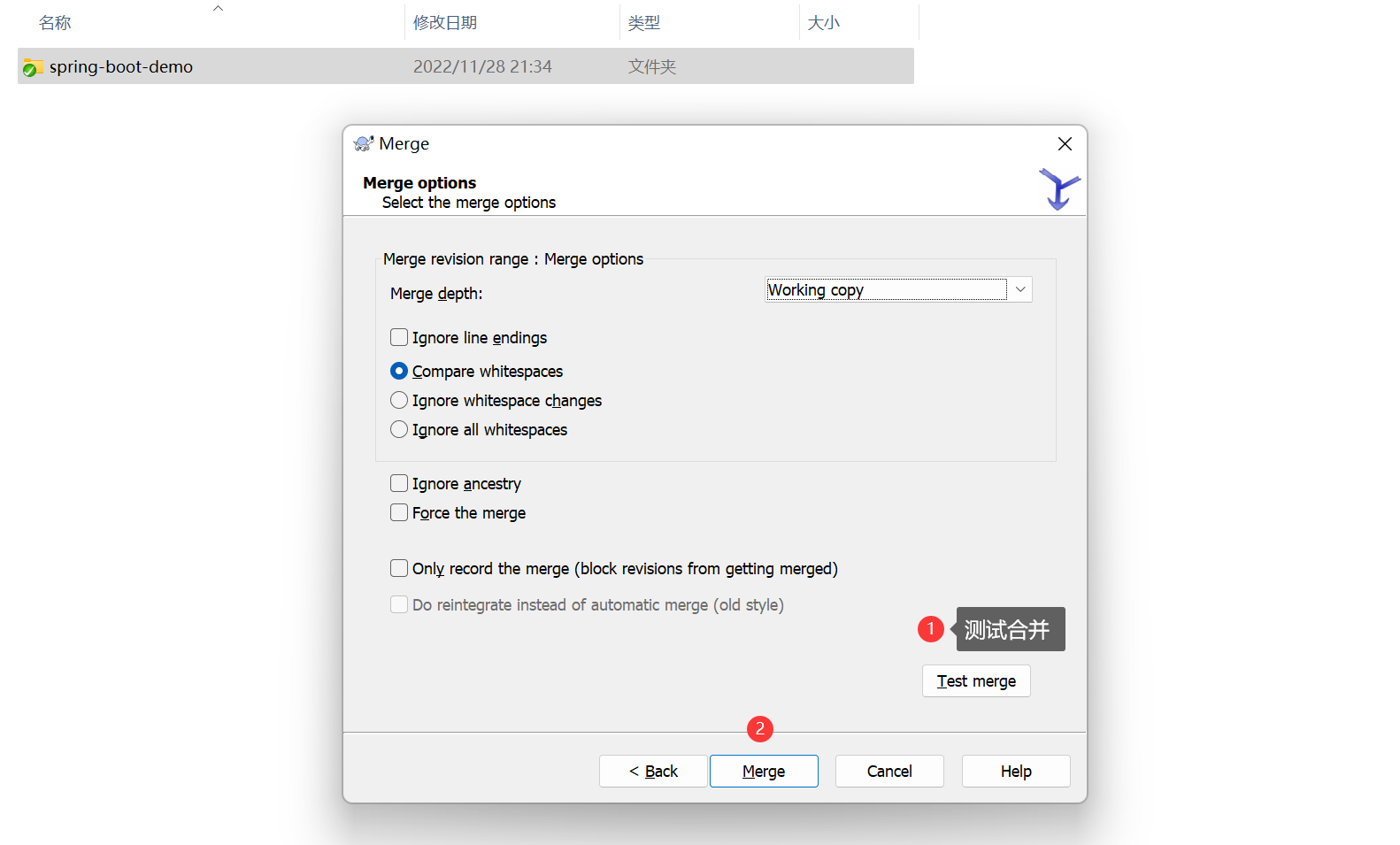The image size is (1400, 845).
Task: Click the 文件夹 type cell
Action: (652, 66)
